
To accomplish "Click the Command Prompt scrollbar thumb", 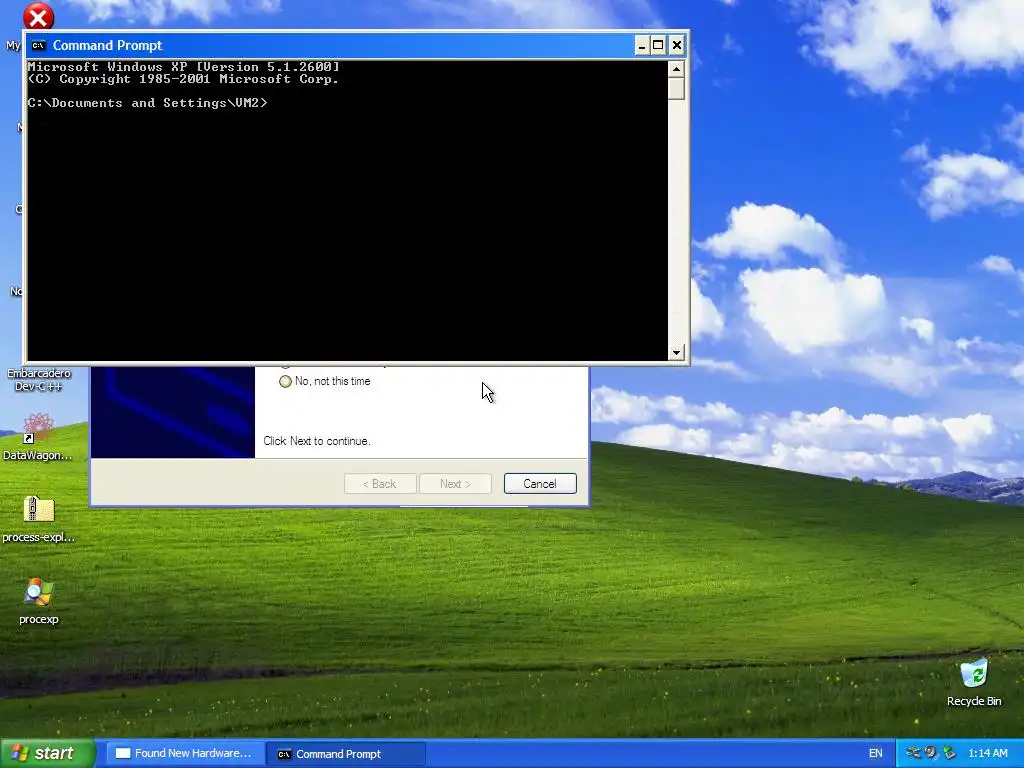I will click(x=676, y=88).
